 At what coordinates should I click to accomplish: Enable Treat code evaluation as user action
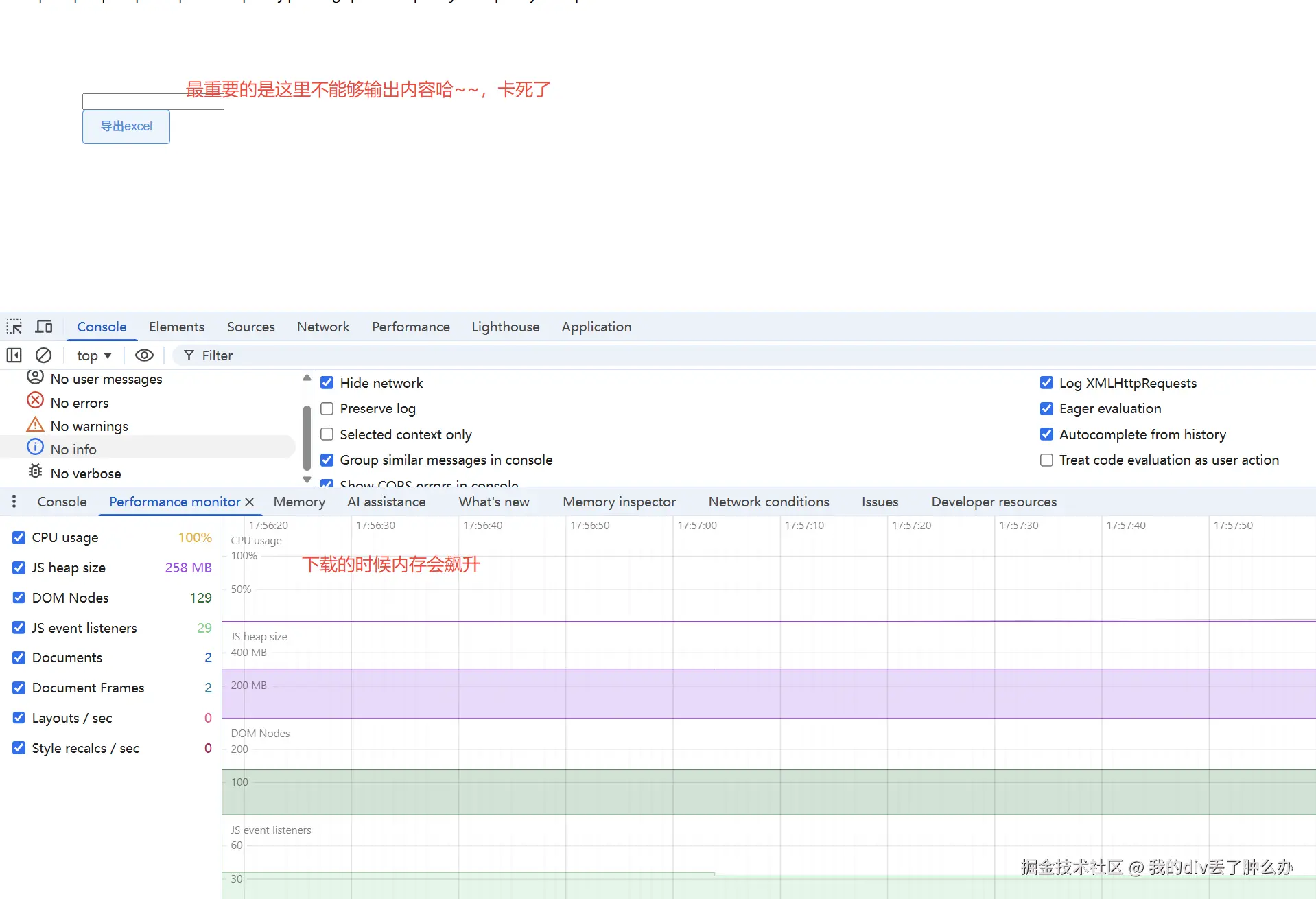click(x=1046, y=460)
